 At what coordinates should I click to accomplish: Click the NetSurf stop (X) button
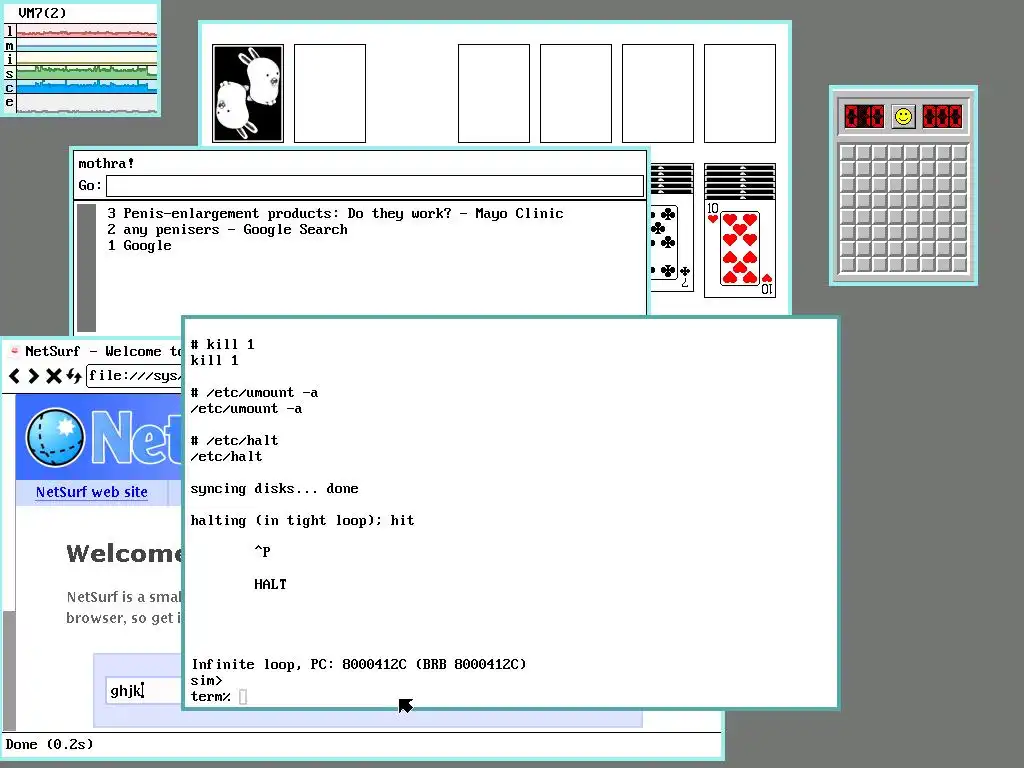[x=54, y=376]
